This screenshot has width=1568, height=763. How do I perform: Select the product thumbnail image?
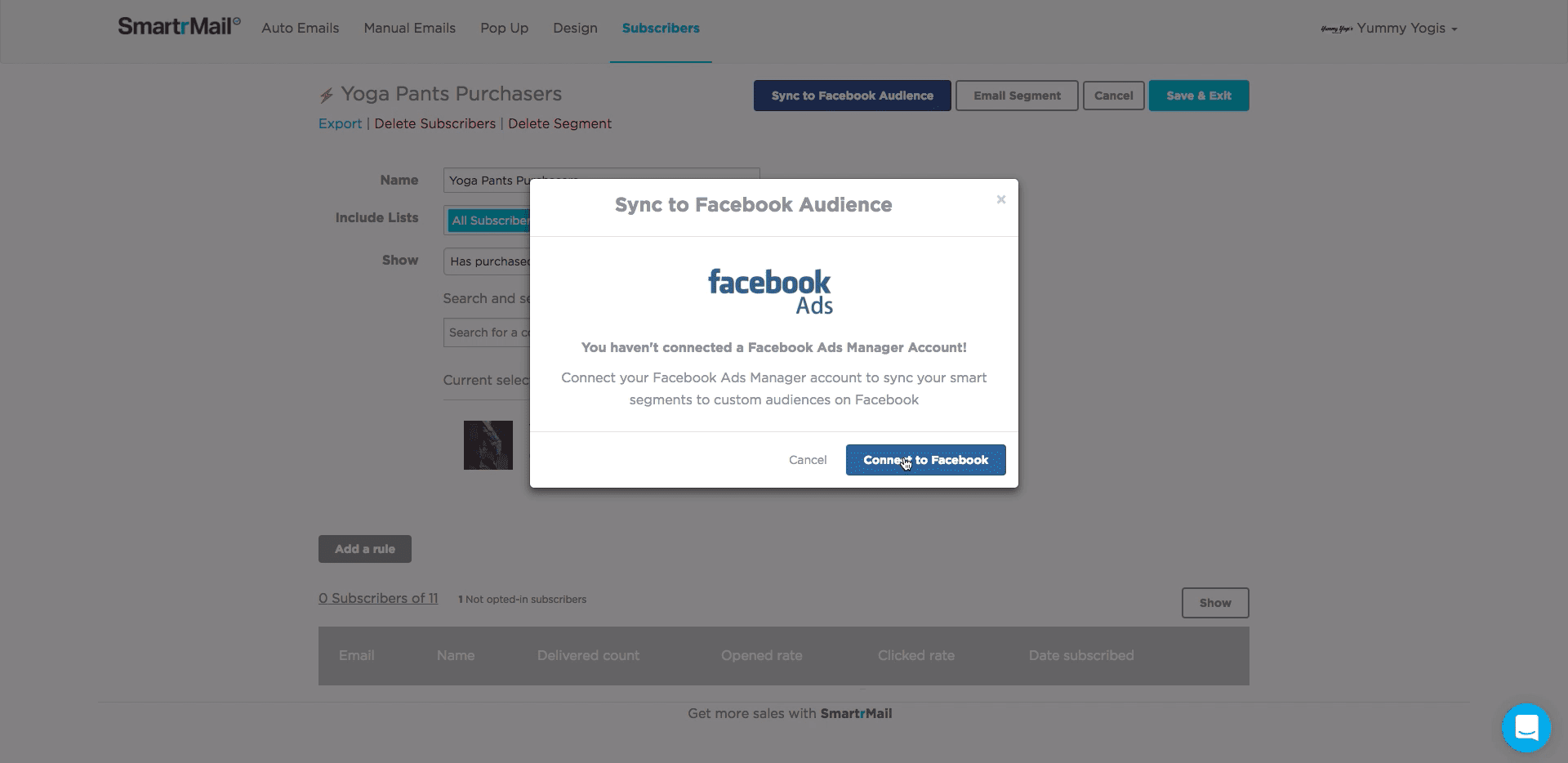488,445
